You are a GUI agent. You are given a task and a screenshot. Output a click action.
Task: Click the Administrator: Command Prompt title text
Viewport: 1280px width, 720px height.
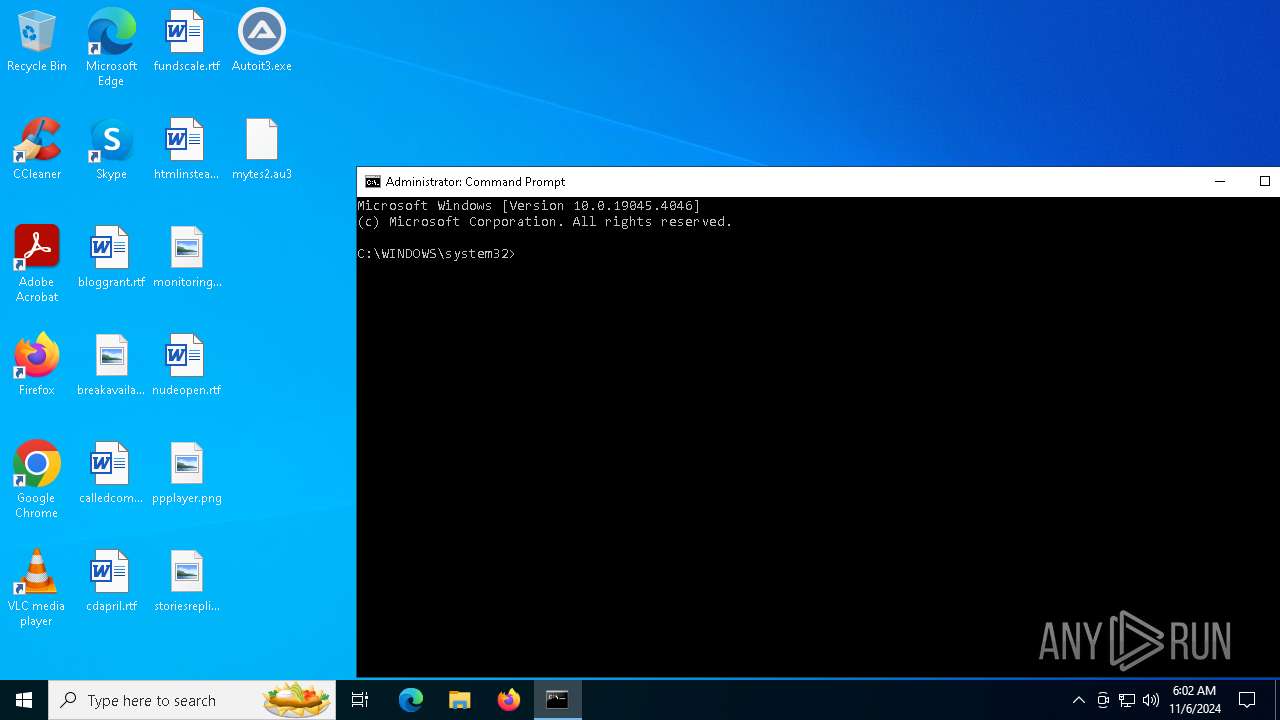475,182
